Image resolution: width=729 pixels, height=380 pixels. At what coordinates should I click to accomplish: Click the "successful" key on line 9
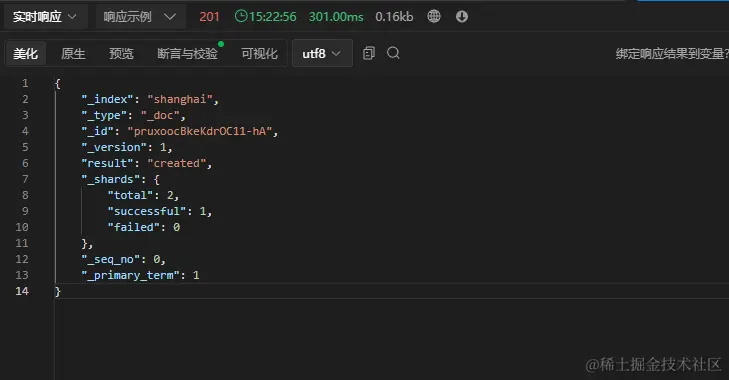click(x=147, y=211)
